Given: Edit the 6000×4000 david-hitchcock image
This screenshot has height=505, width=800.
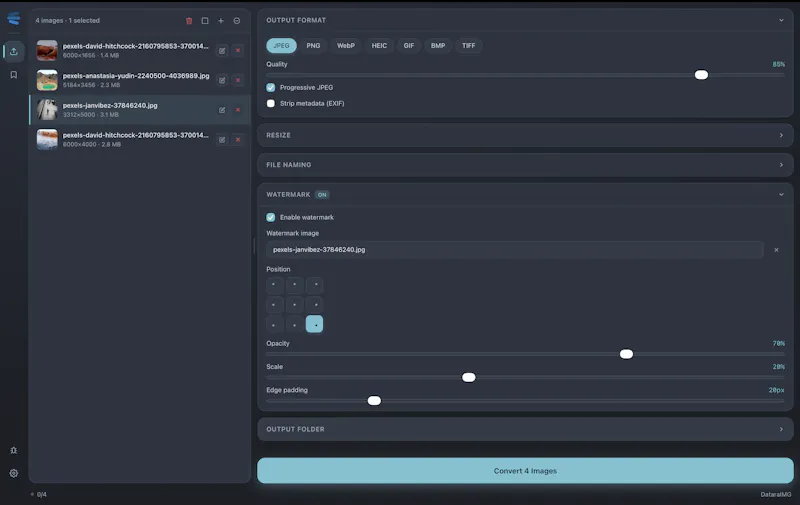Looking at the screenshot, I should point(222,139).
